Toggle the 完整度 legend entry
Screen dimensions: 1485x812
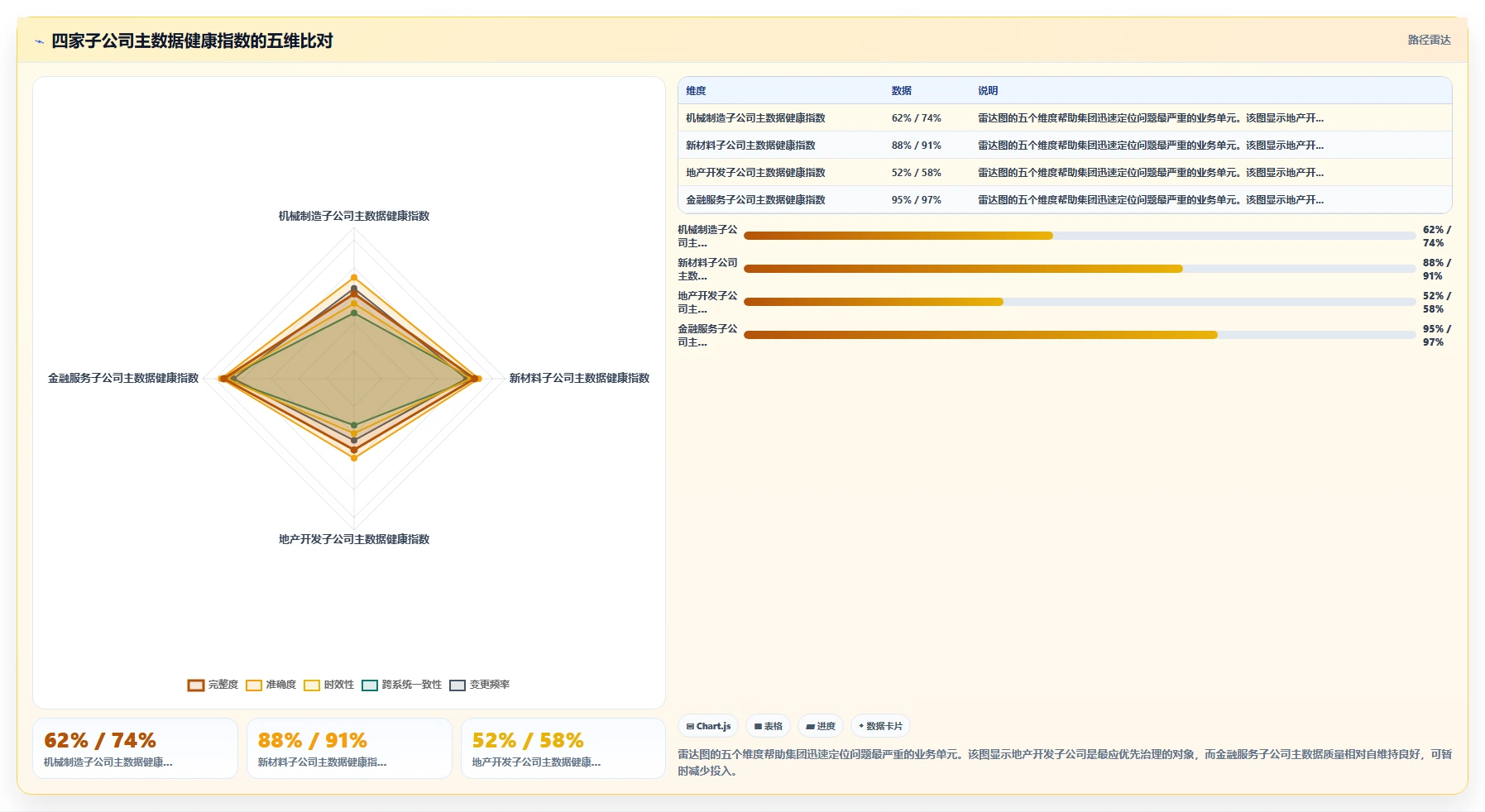213,685
